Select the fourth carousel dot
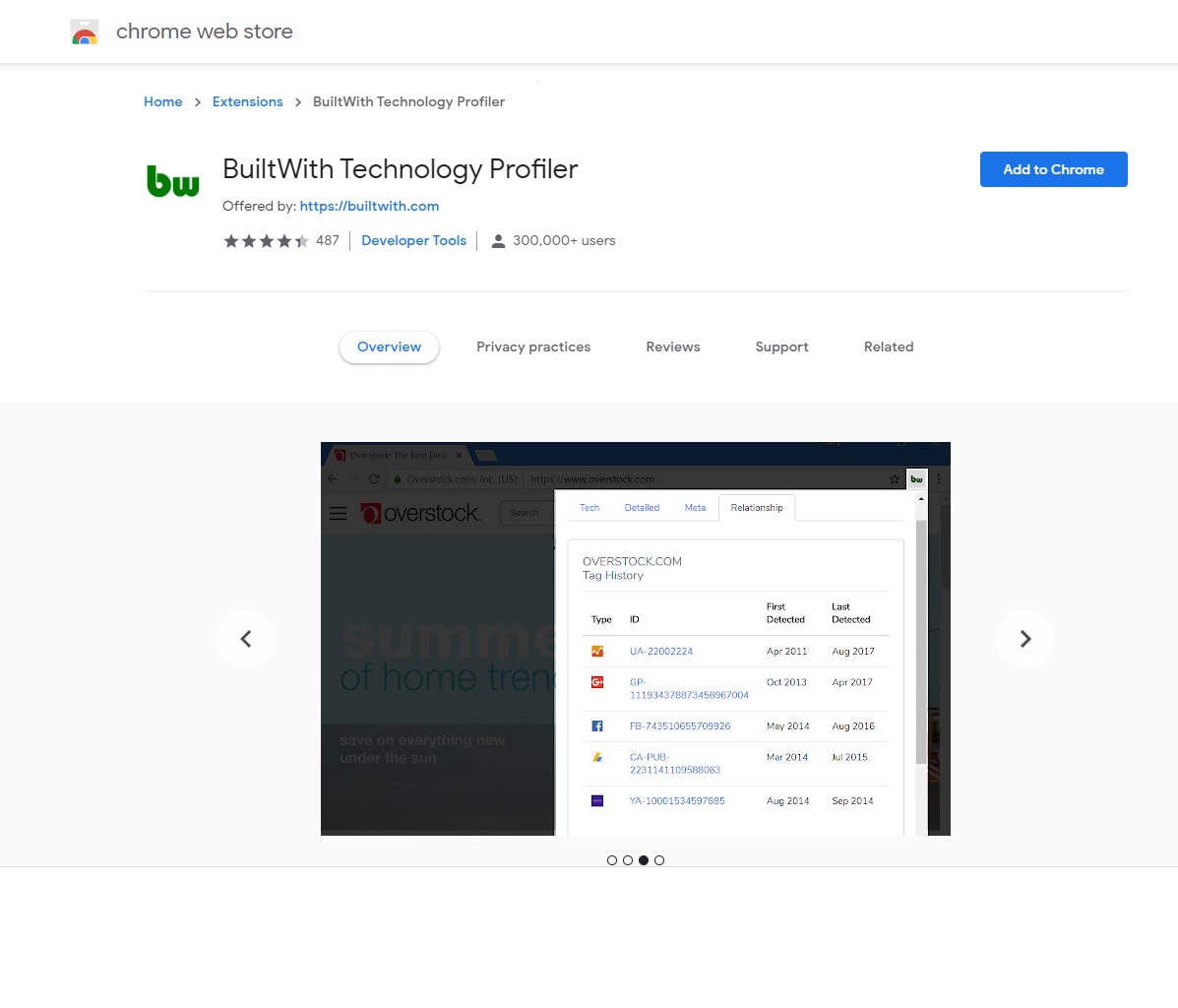Screen dimensions: 1178x1008 658,860
